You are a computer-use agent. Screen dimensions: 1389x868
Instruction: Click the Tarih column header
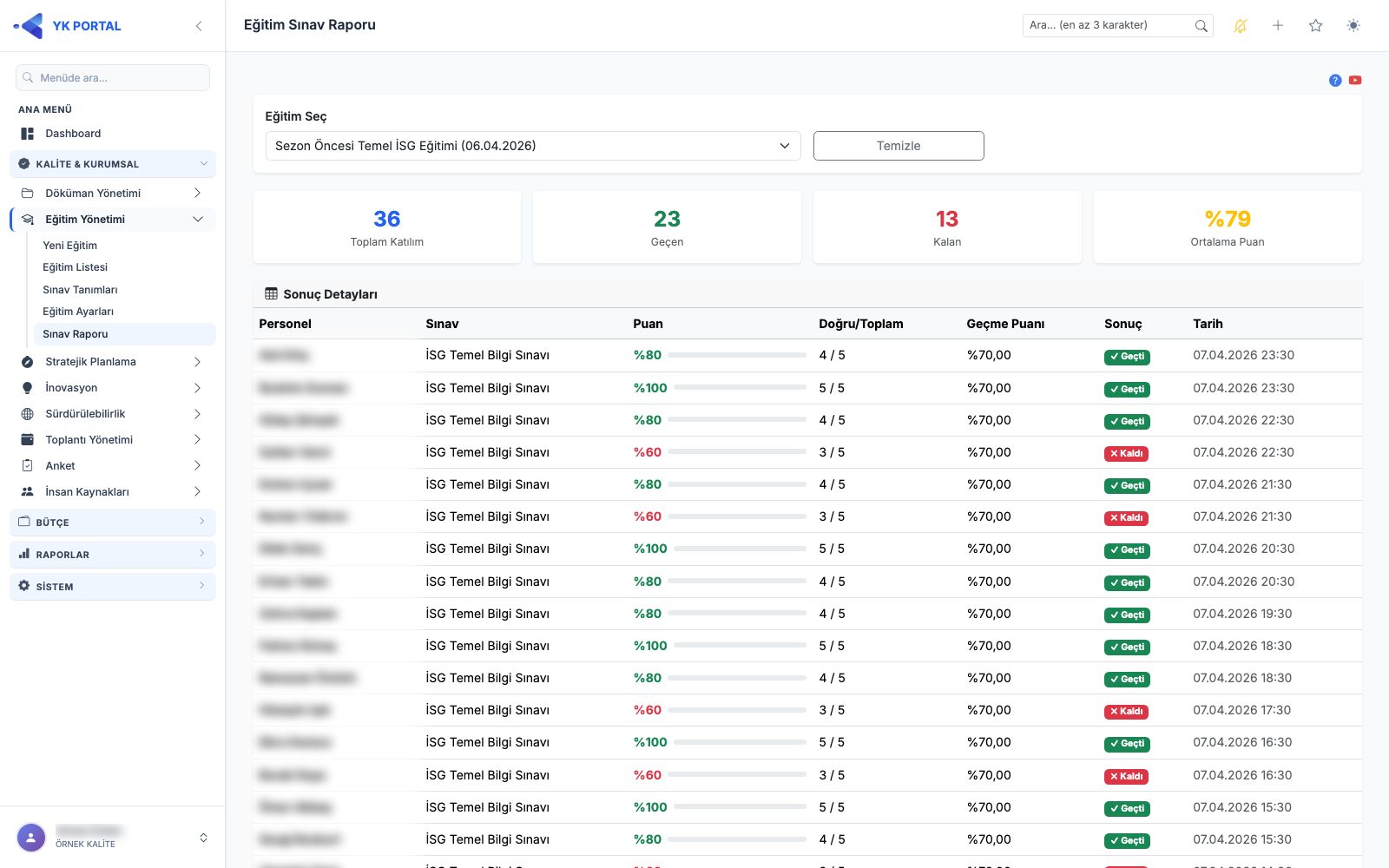(x=1208, y=324)
